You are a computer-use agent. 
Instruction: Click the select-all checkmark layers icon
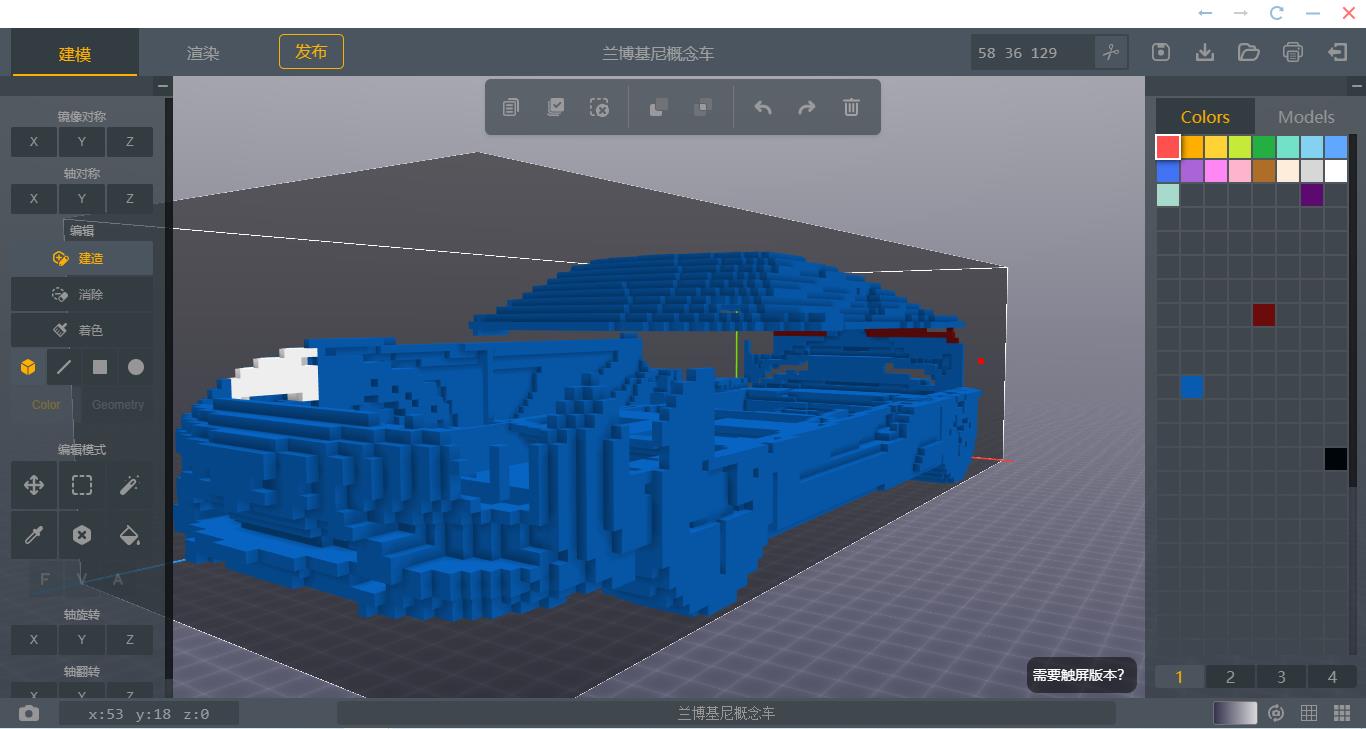coord(555,107)
